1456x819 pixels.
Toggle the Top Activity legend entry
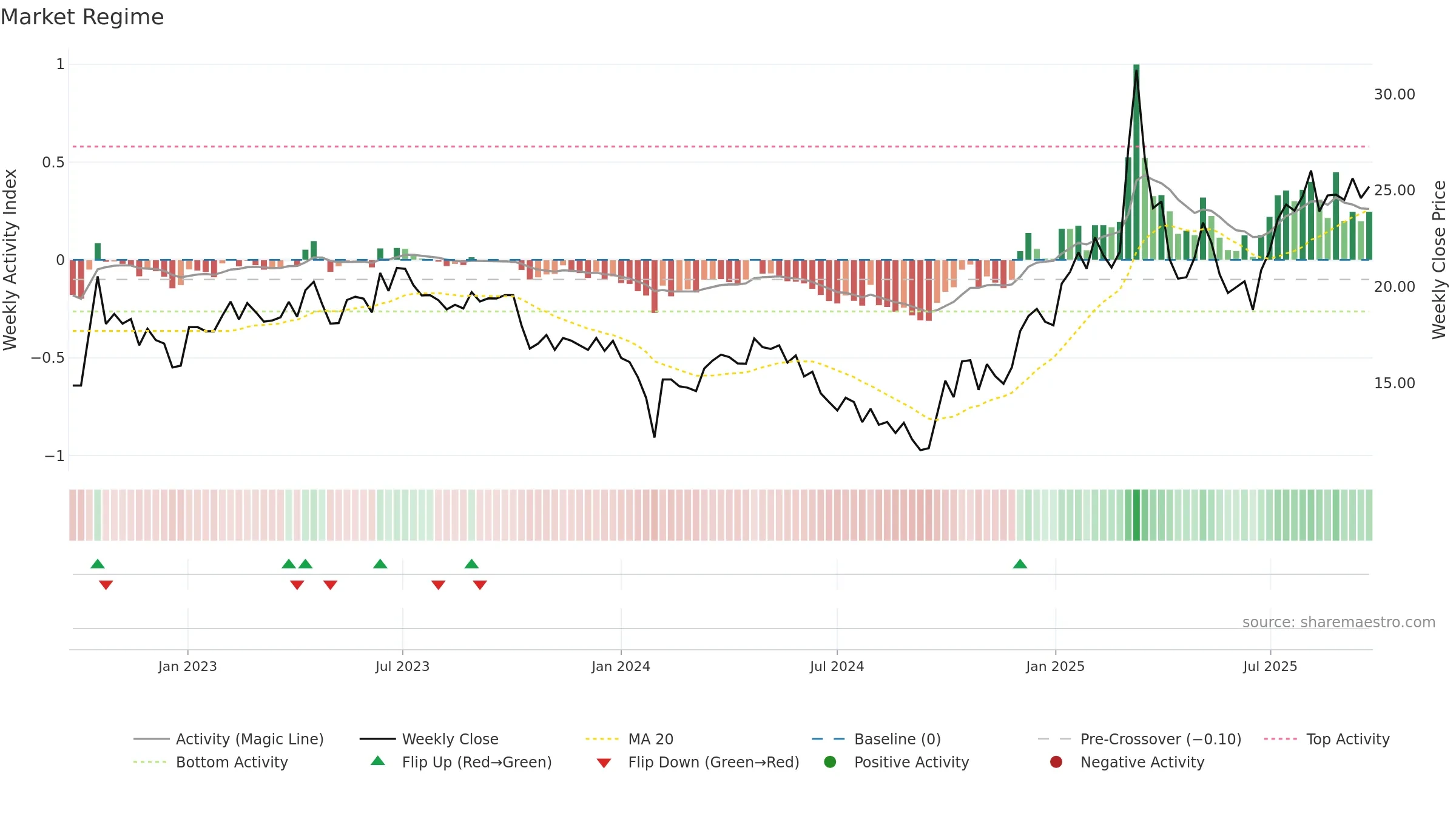pos(1327,739)
